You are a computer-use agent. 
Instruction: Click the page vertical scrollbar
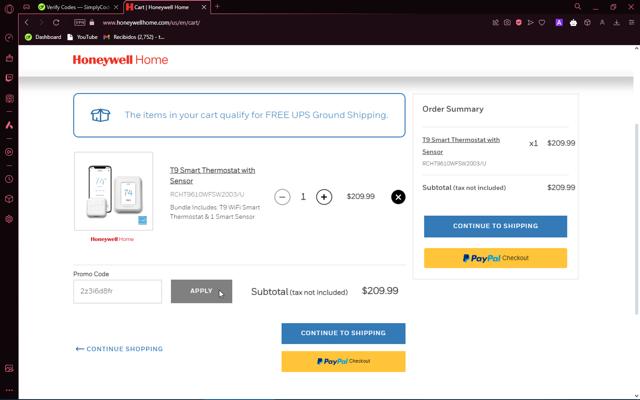pos(636,219)
